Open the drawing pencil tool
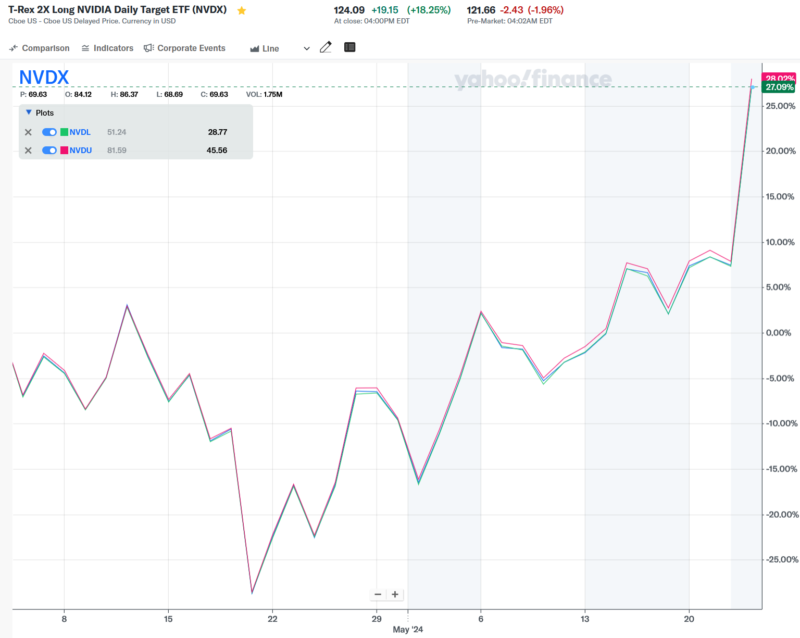 (326, 47)
